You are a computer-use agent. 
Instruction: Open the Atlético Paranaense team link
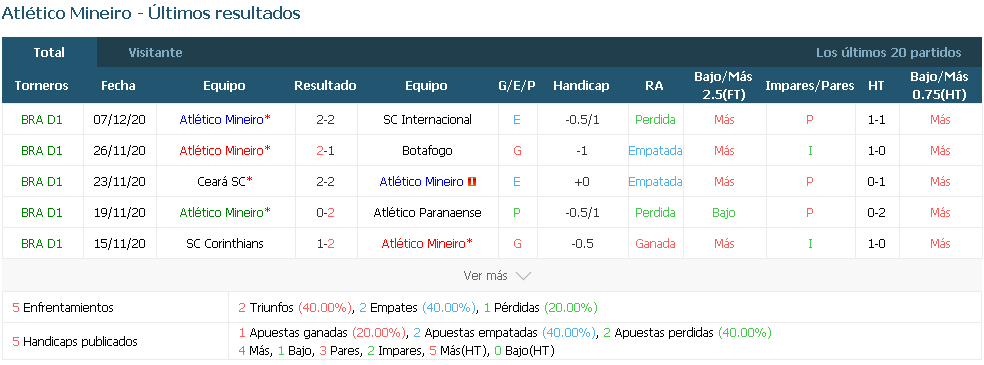coord(427,213)
